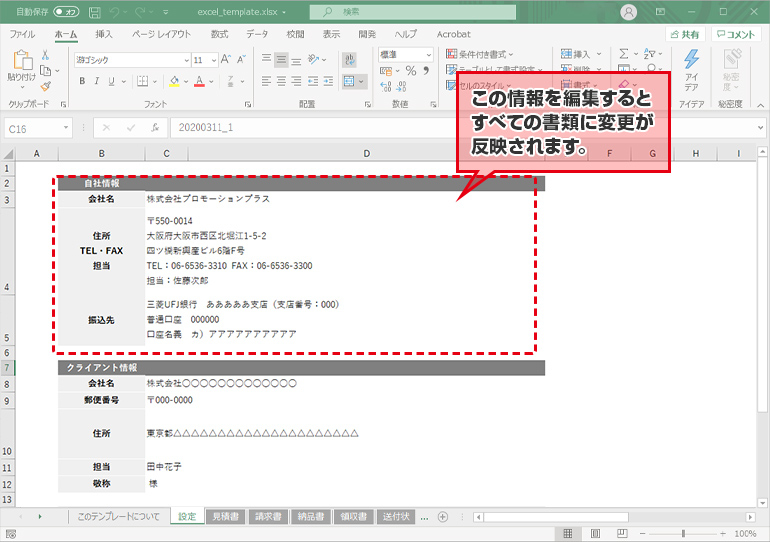Click the 共有 share button
770x542 pixels.
pyautogui.click(x=685, y=34)
